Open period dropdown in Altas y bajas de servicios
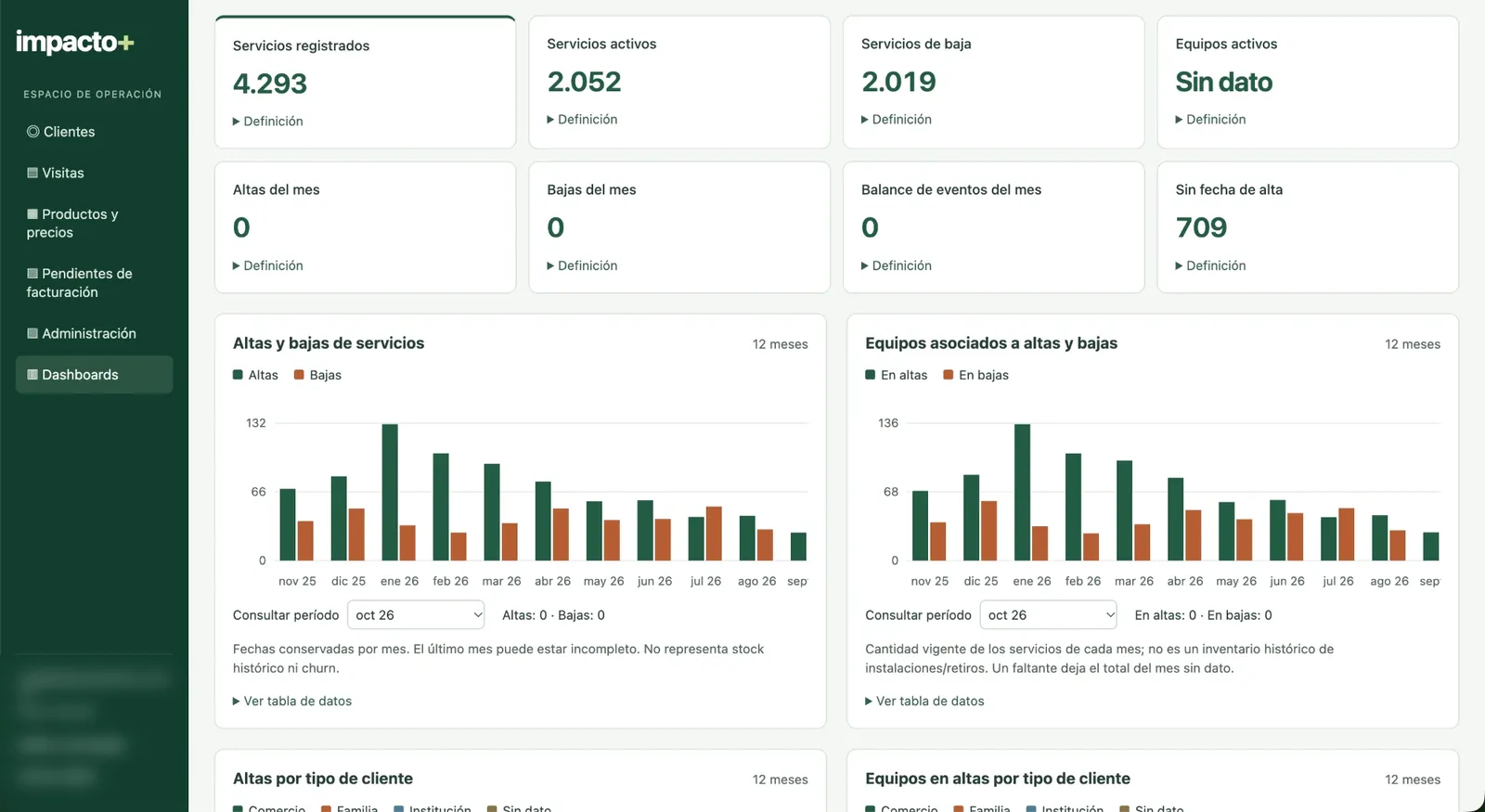Image resolution: width=1485 pixels, height=812 pixels. coord(416,615)
